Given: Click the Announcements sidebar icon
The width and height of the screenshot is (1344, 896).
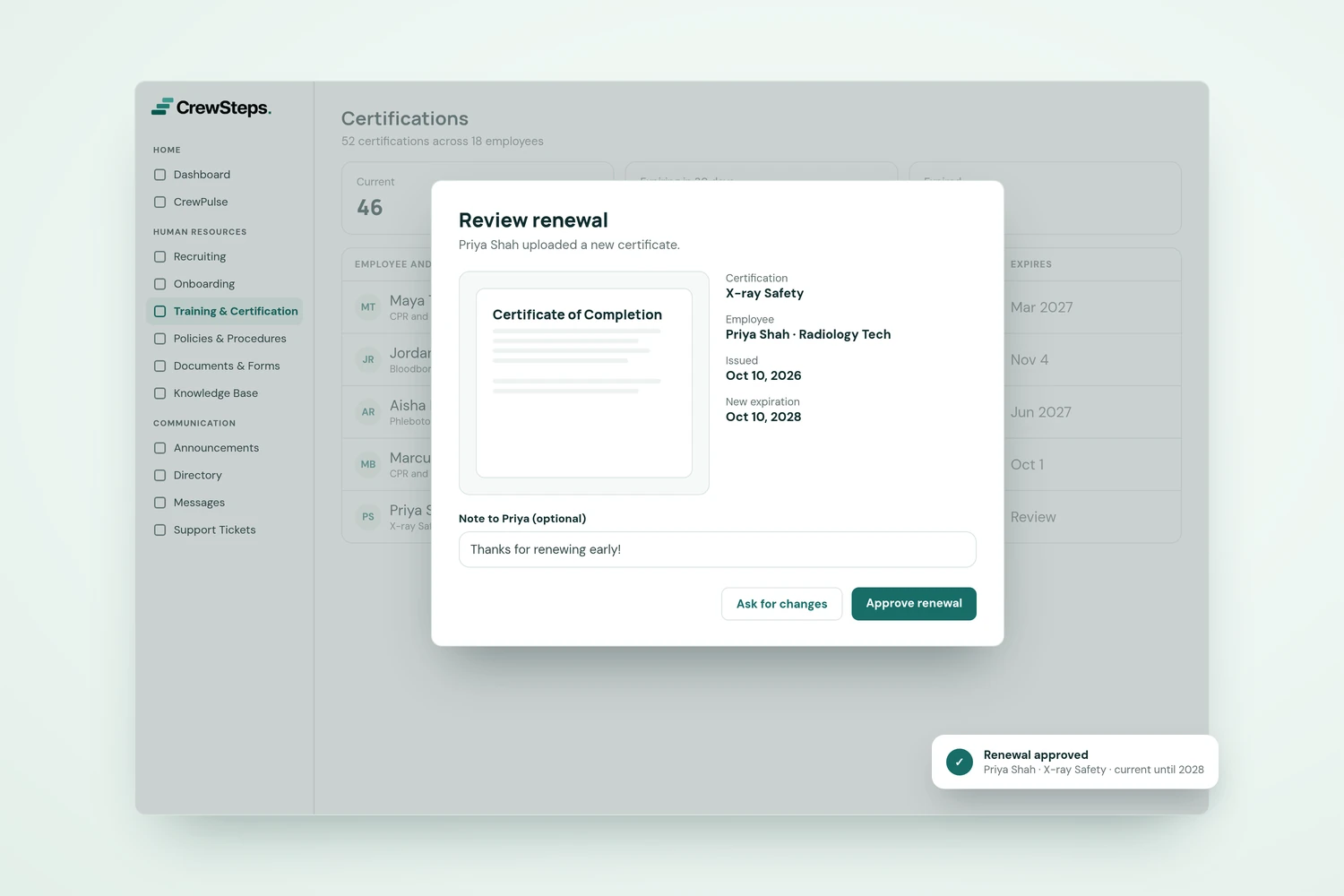Looking at the screenshot, I should (159, 448).
